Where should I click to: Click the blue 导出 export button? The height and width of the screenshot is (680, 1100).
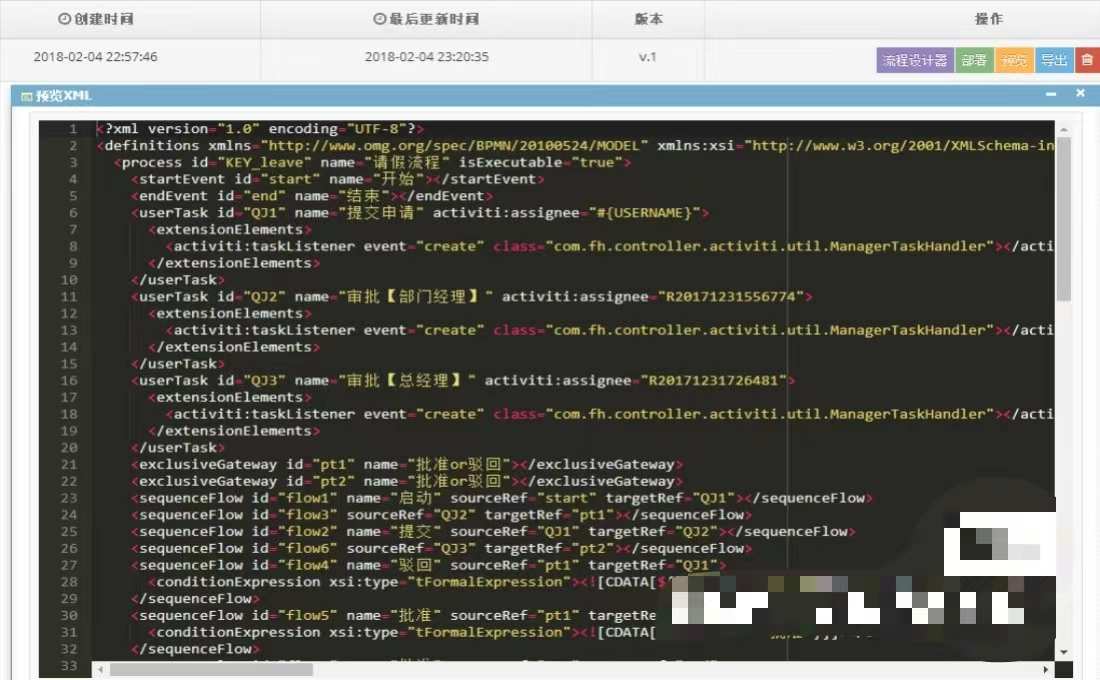(1054, 60)
